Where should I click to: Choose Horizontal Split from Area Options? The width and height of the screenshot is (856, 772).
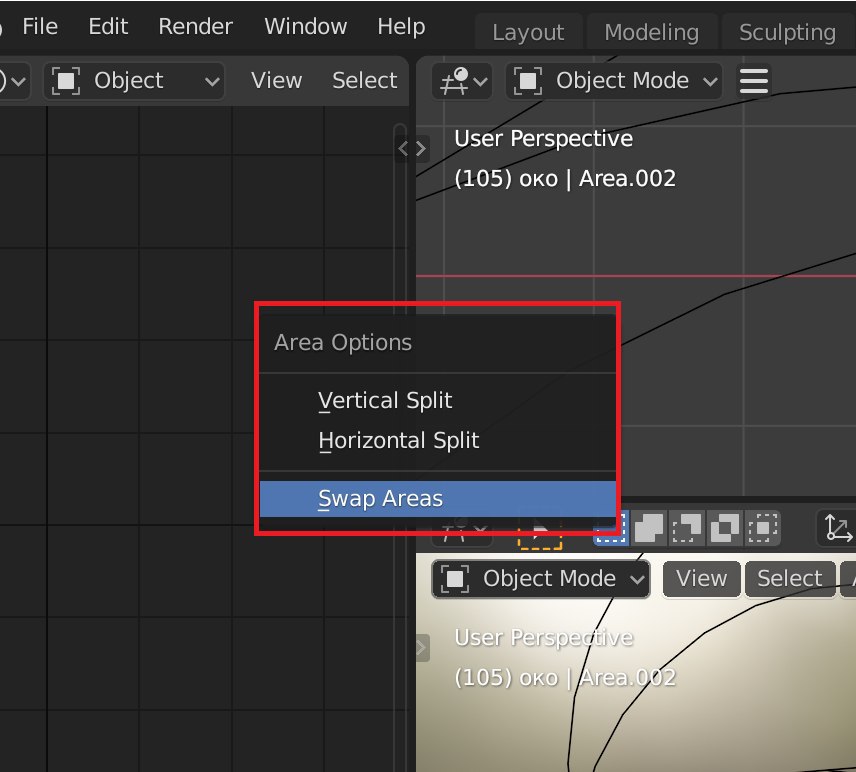tap(437, 440)
